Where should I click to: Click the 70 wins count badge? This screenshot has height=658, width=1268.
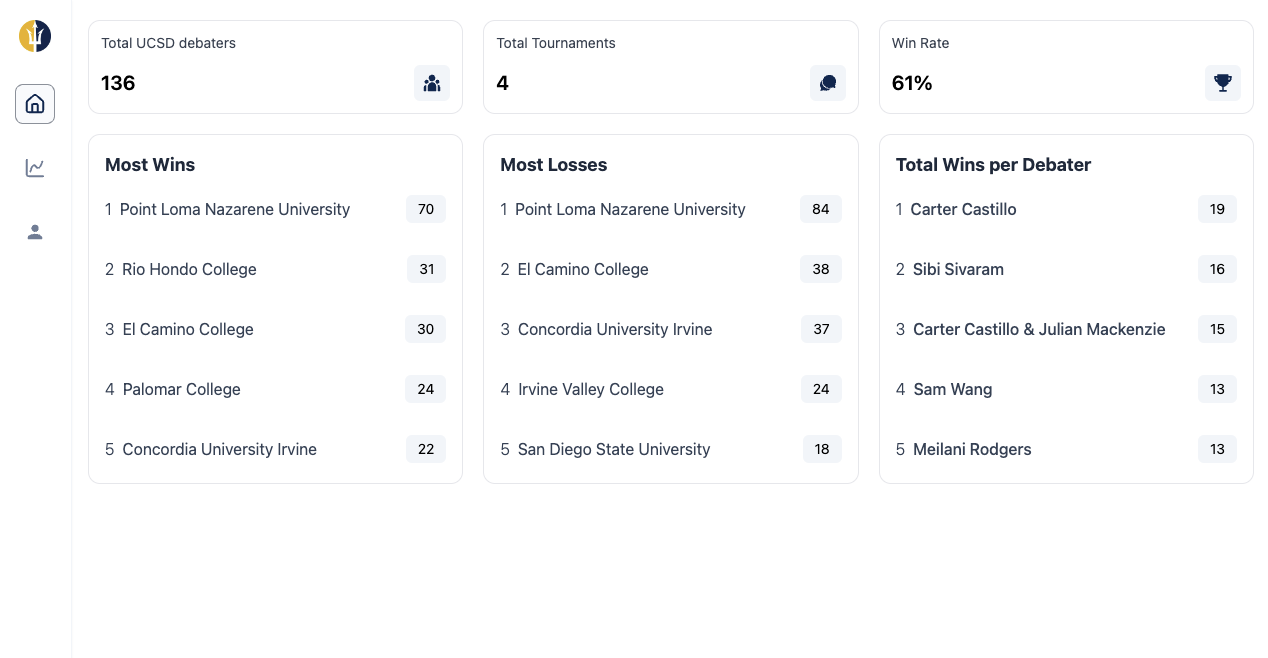pyautogui.click(x=426, y=209)
